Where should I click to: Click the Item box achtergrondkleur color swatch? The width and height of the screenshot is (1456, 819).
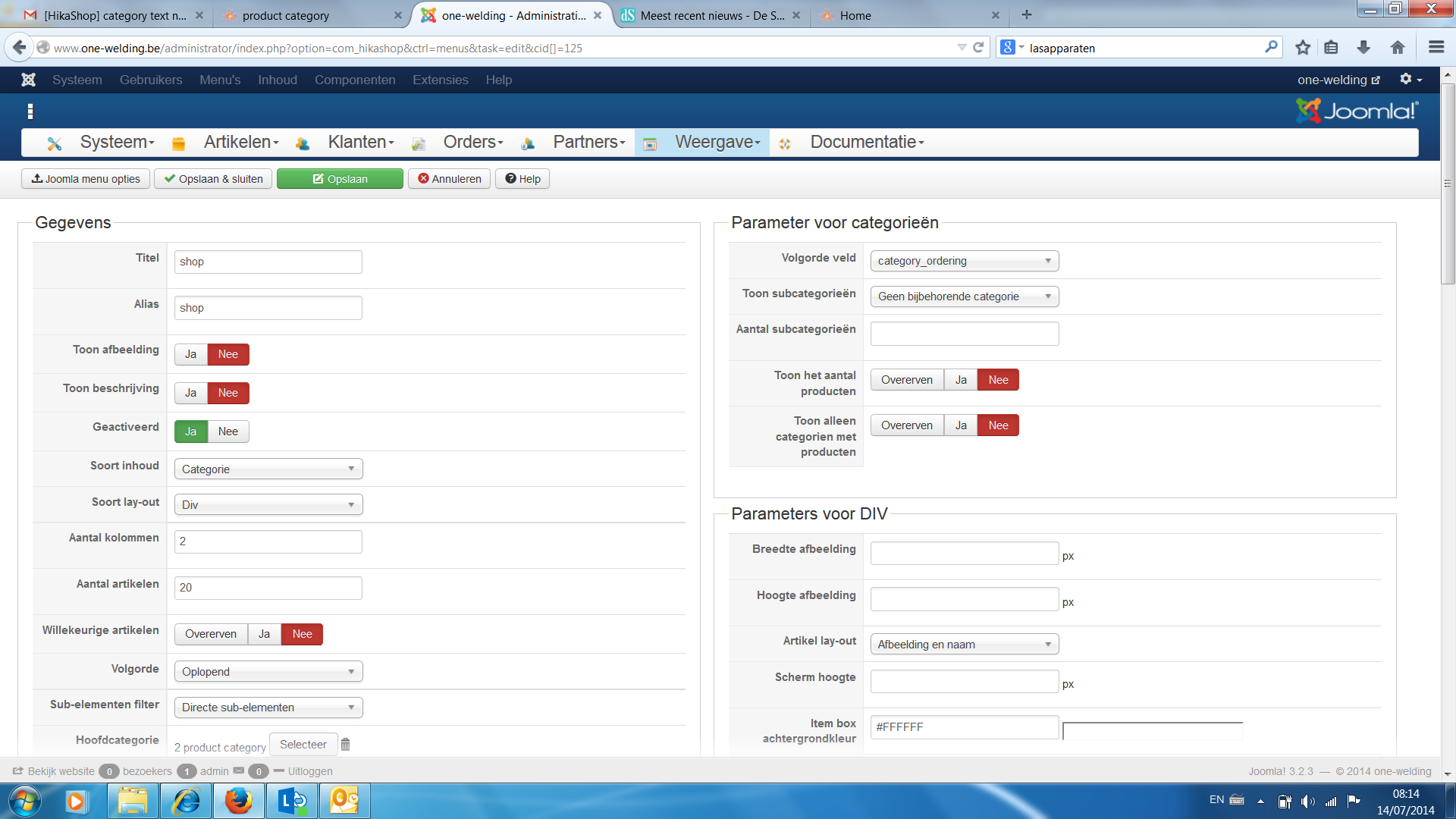coord(1152,730)
